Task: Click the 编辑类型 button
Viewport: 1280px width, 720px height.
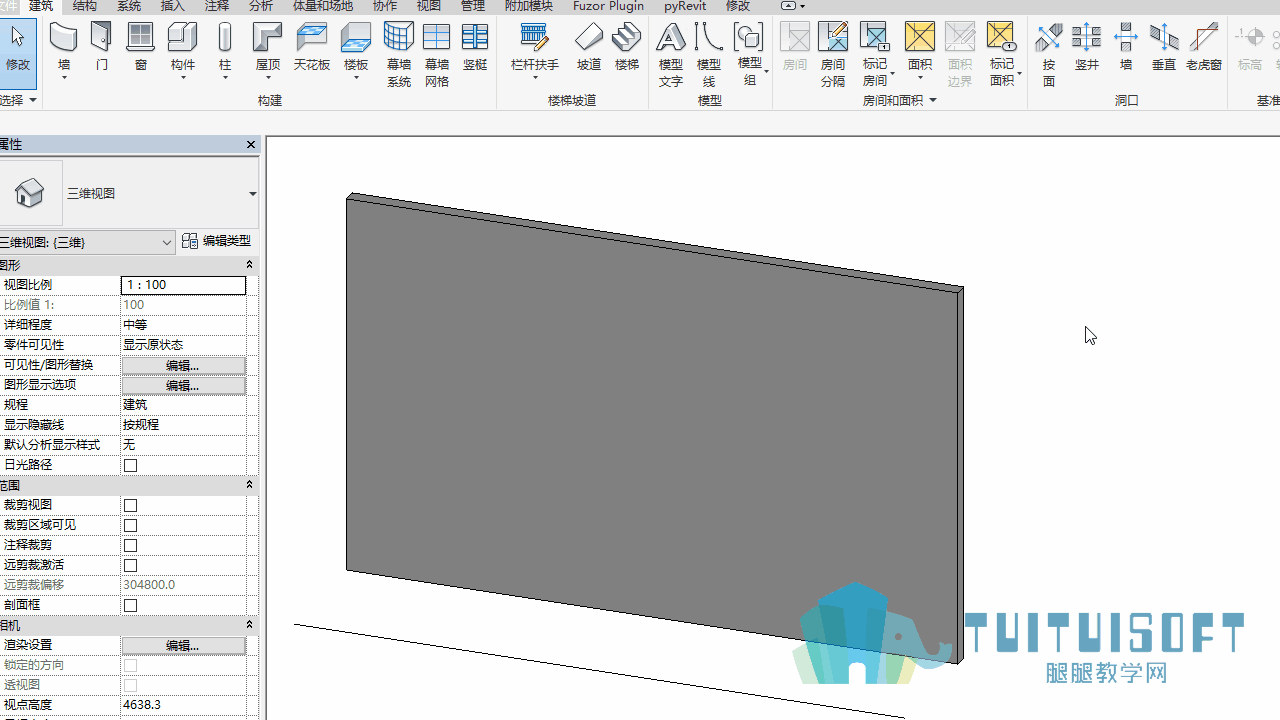Action: tap(217, 241)
